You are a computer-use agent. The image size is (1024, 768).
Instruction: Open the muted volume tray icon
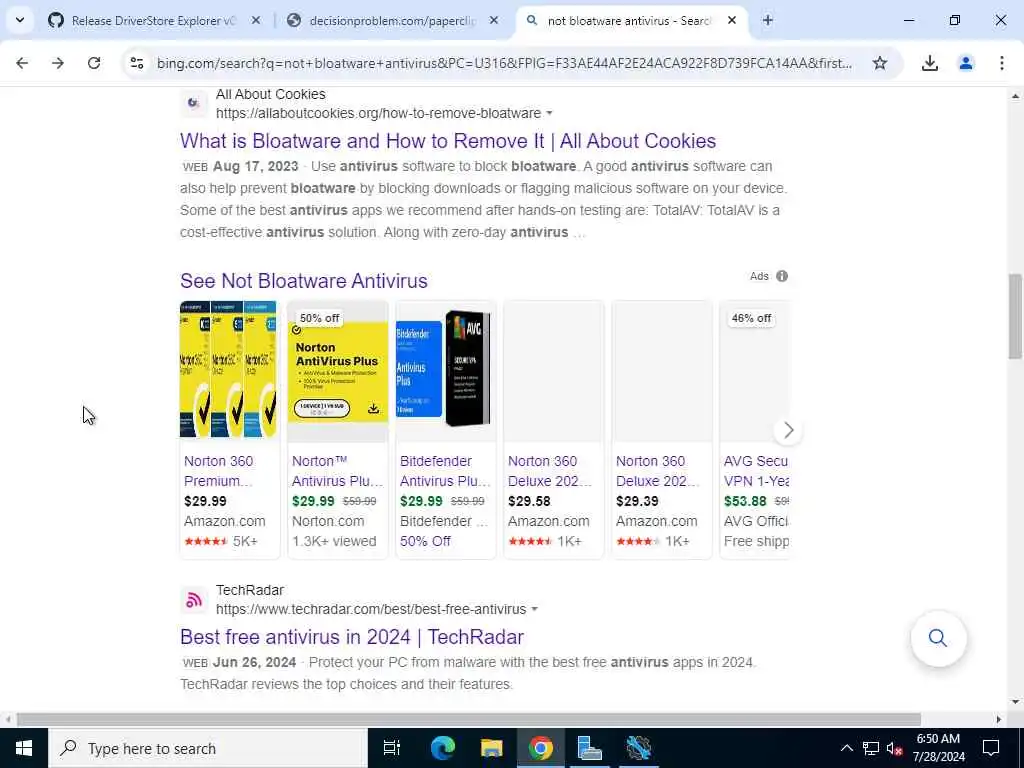[x=894, y=748]
